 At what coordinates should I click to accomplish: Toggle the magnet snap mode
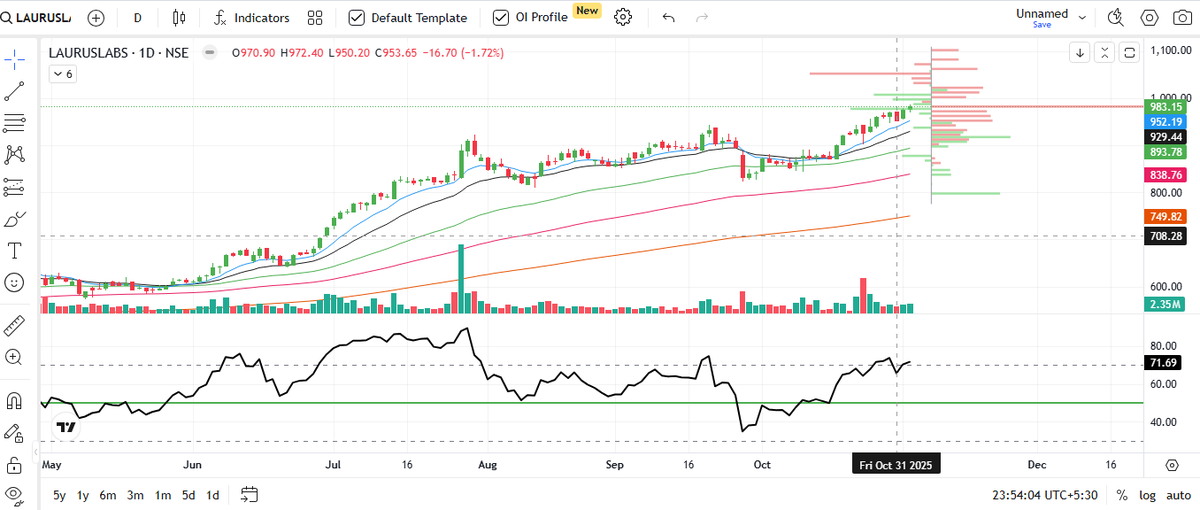click(x=14, y=401)
